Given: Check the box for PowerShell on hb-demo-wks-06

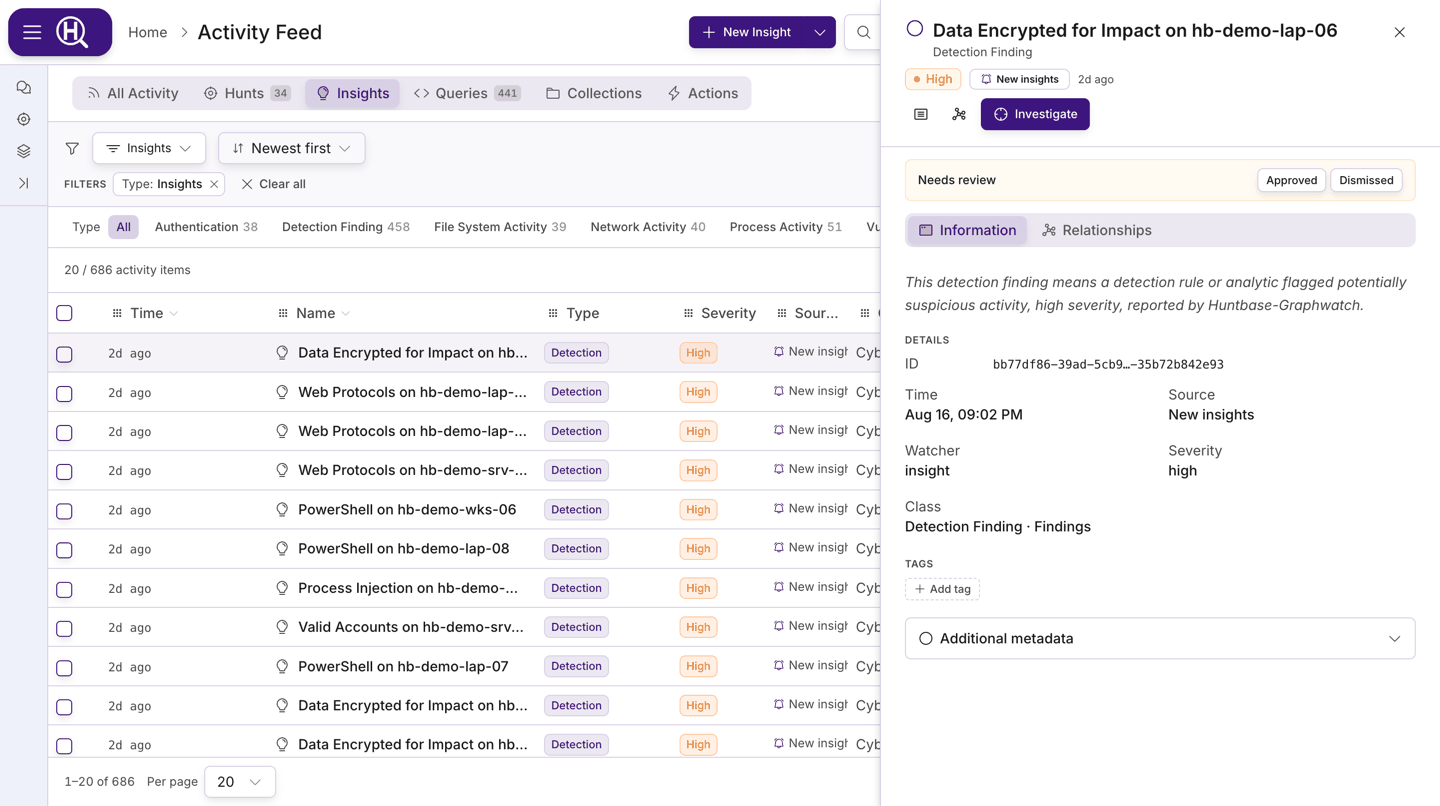Looking at the screenshot, I should tap(64, 510).
